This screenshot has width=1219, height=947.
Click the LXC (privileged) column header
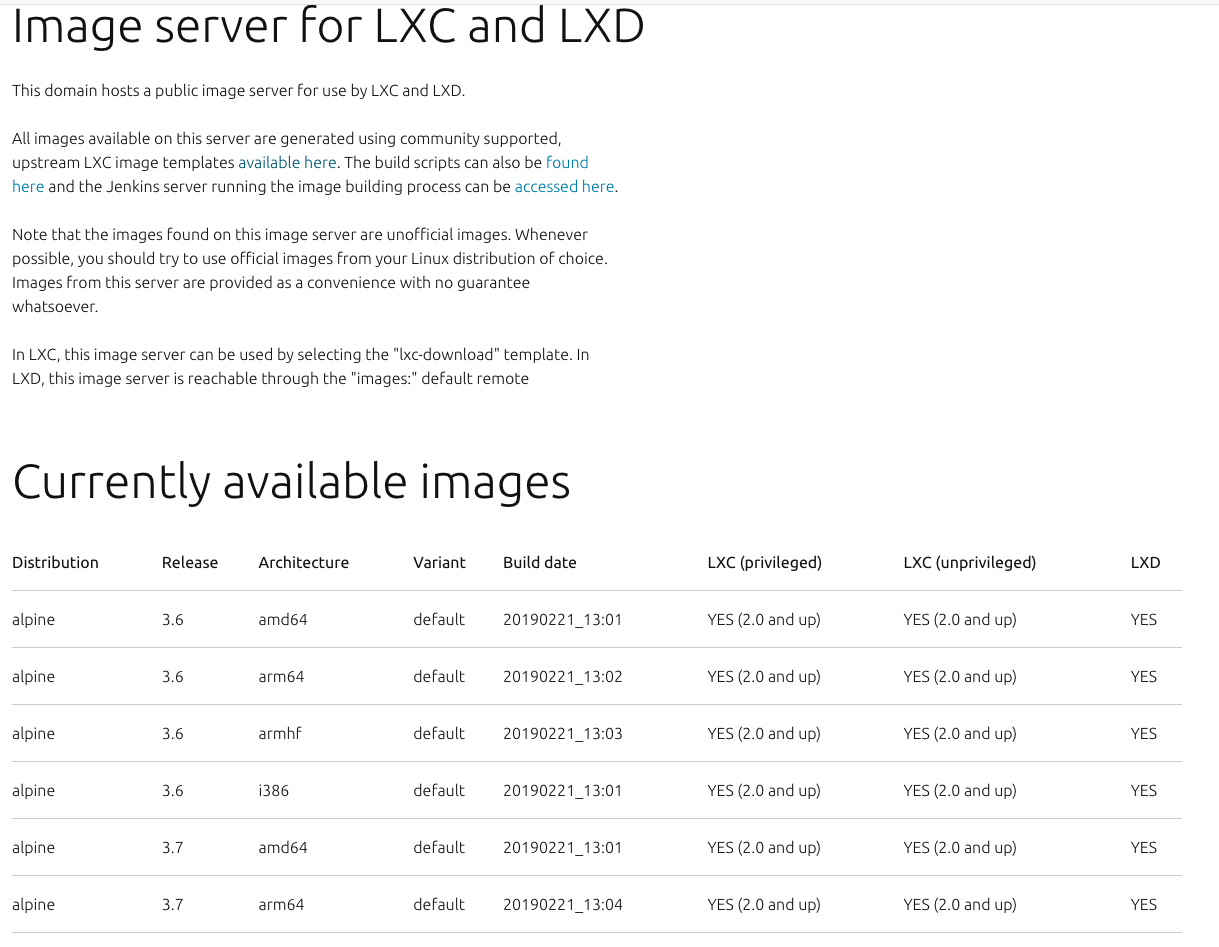click(x=764, y=562)
